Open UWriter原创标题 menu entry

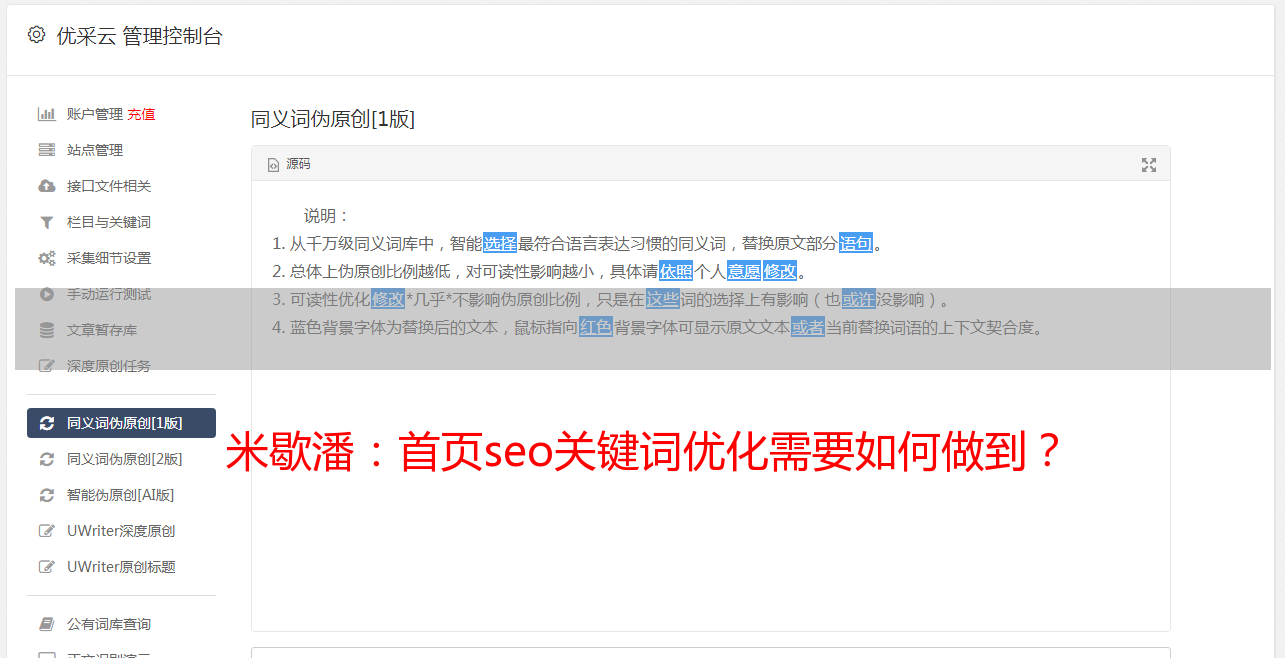[121, 567]
